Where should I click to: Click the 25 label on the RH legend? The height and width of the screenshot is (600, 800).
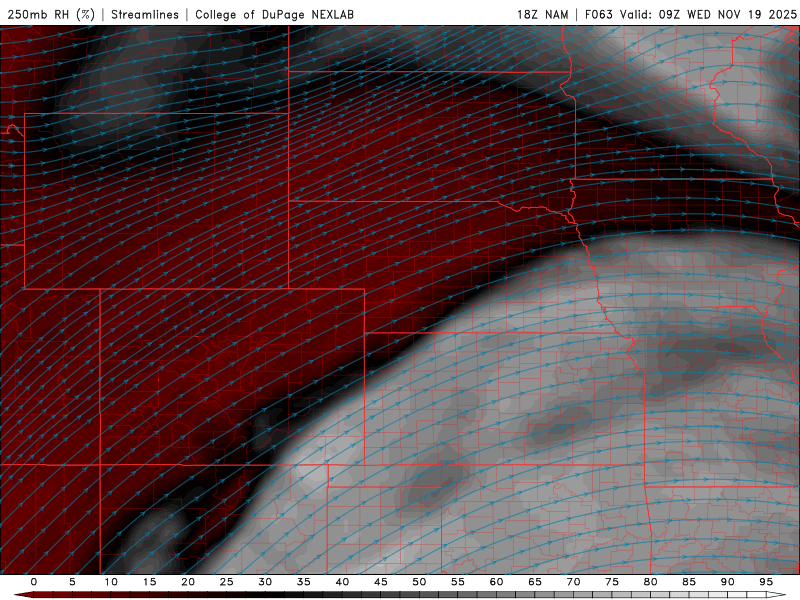(x=227, y=582)
